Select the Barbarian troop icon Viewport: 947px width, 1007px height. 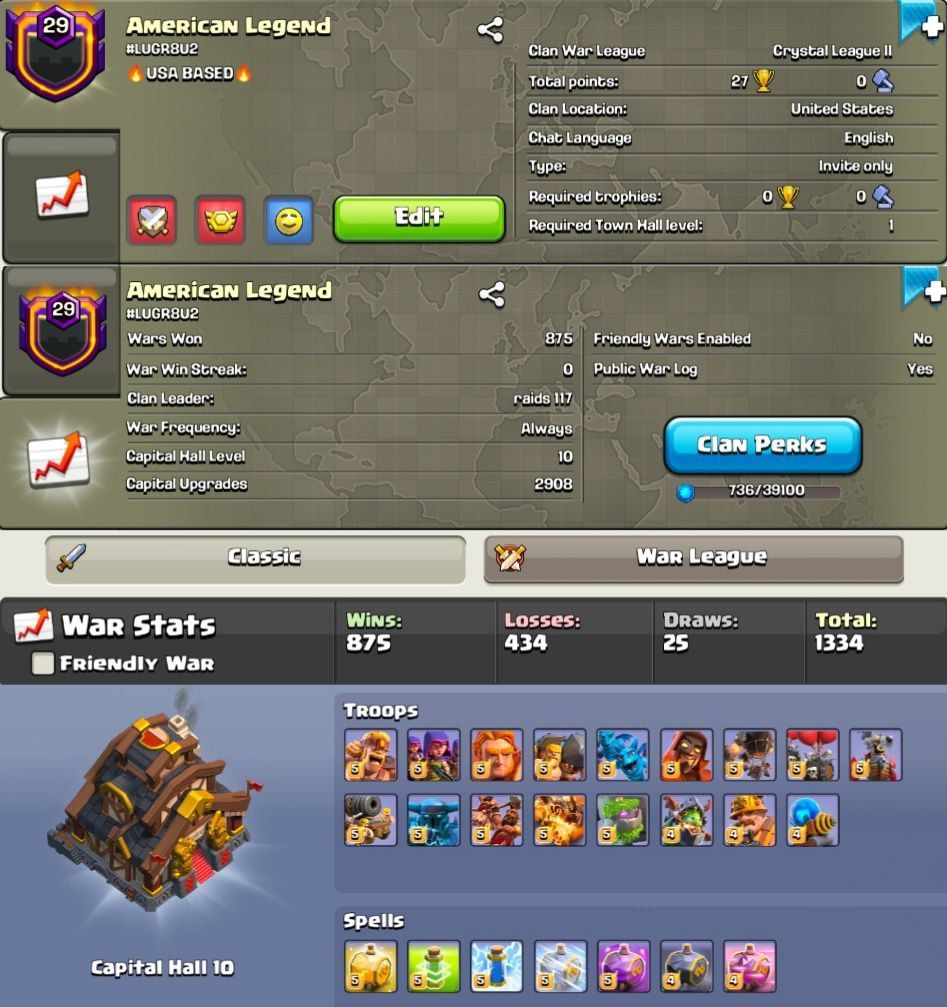(x=370, y=755)
